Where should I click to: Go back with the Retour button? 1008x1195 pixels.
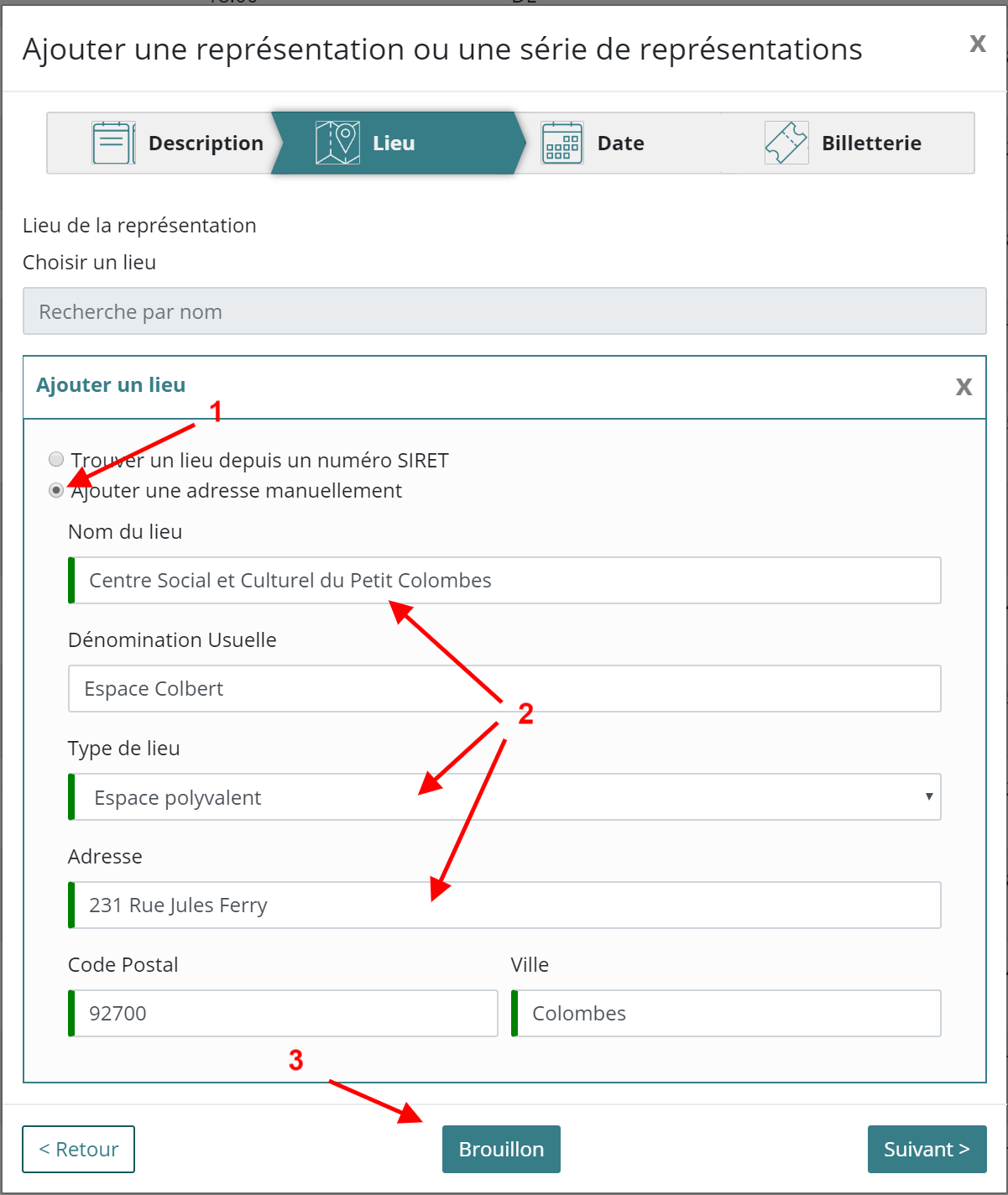click(78, 1149)
